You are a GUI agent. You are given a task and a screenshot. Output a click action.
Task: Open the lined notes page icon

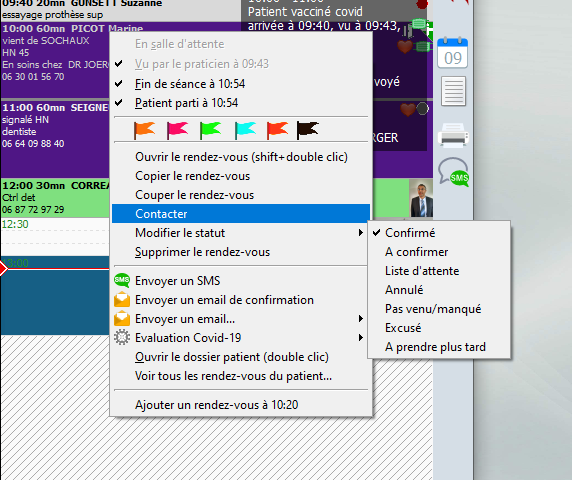pyautogui.click(x=453, y=91)
